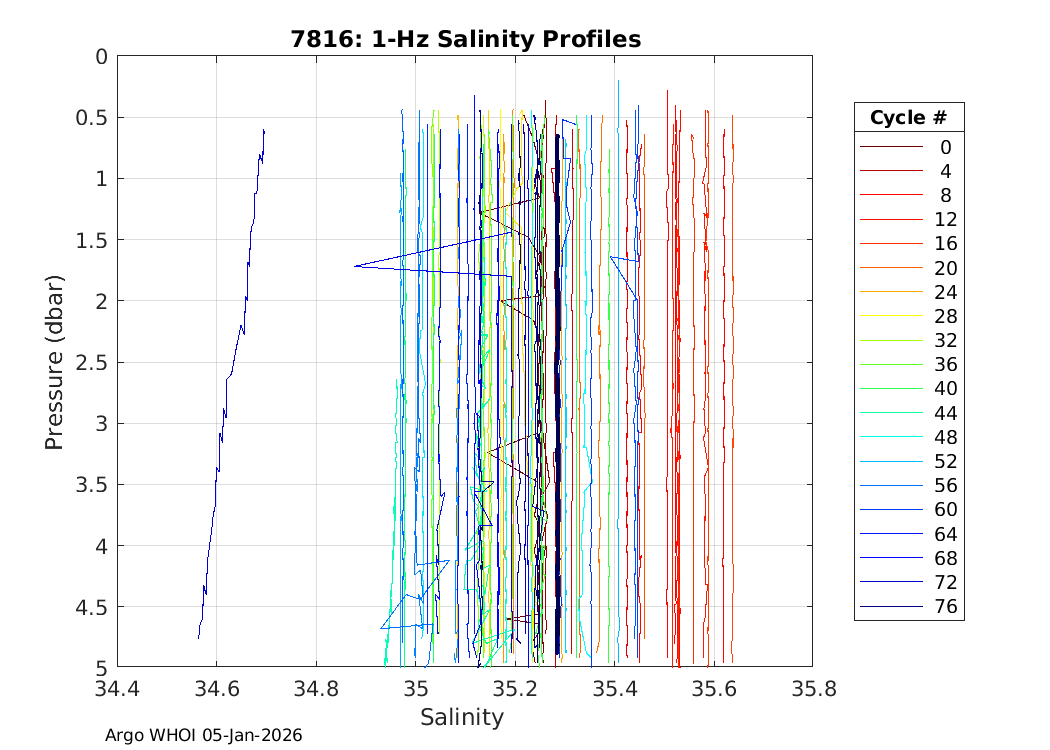The image size is (1050, 750).
Task: Click the "Salinity" x-axis label
Action: tap(462, 717)
